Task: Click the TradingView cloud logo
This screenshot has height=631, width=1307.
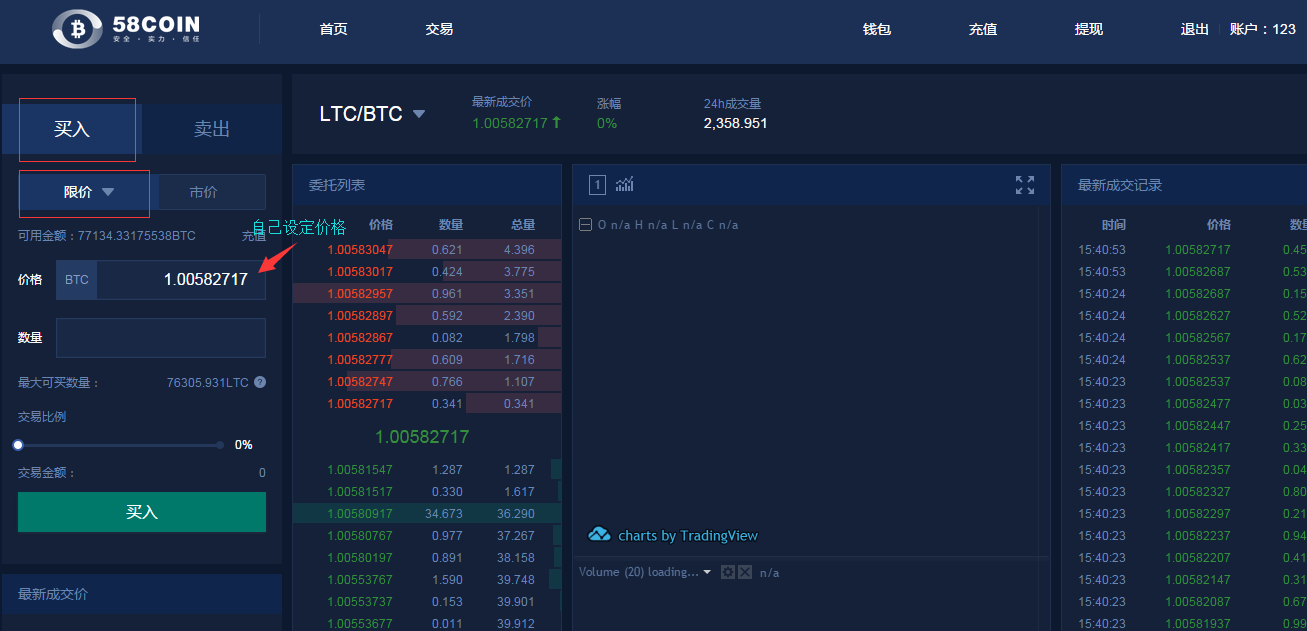Action: coord(599,535)
